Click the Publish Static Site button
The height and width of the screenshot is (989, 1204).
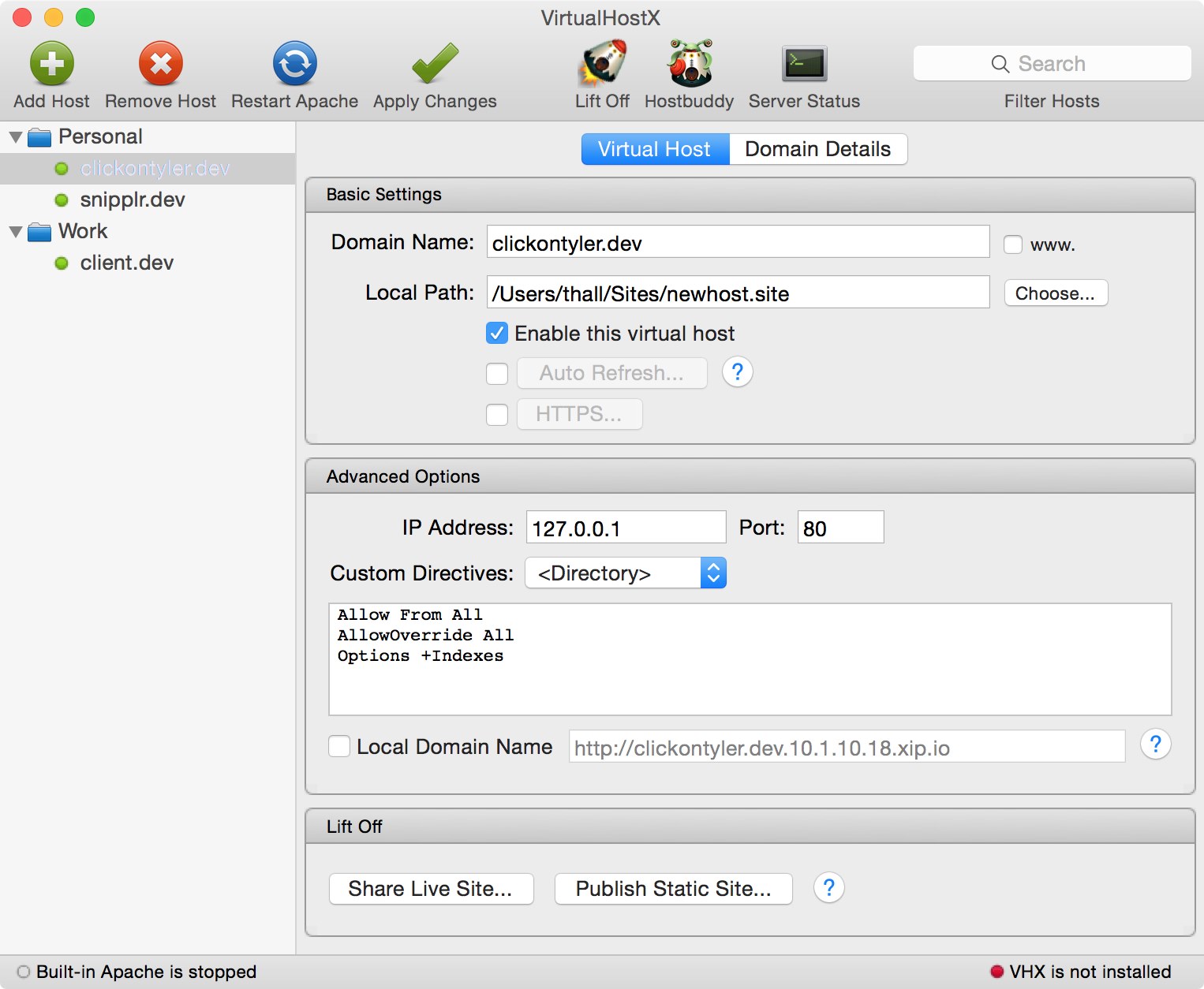click(673, 889)
